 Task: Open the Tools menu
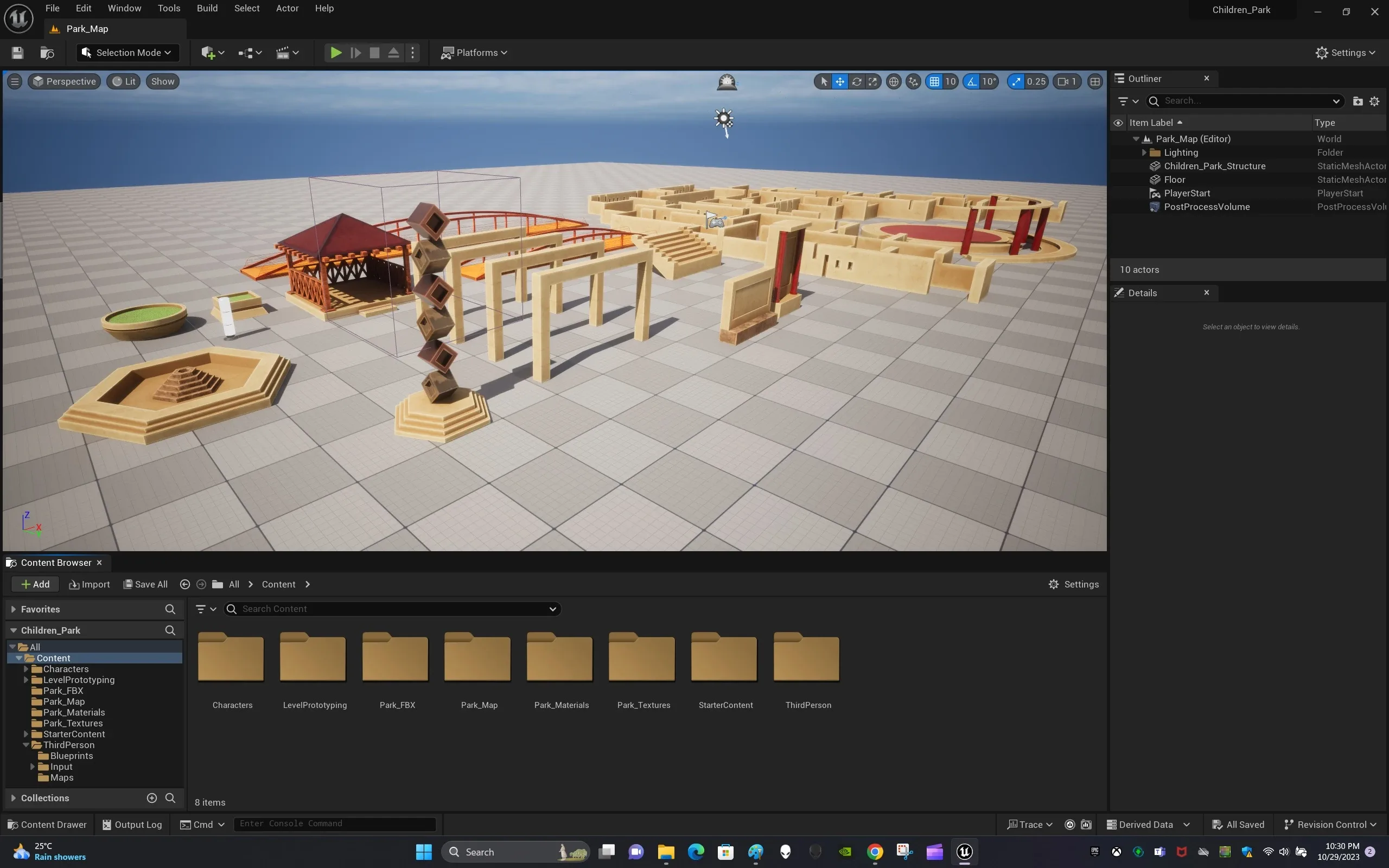169,8
